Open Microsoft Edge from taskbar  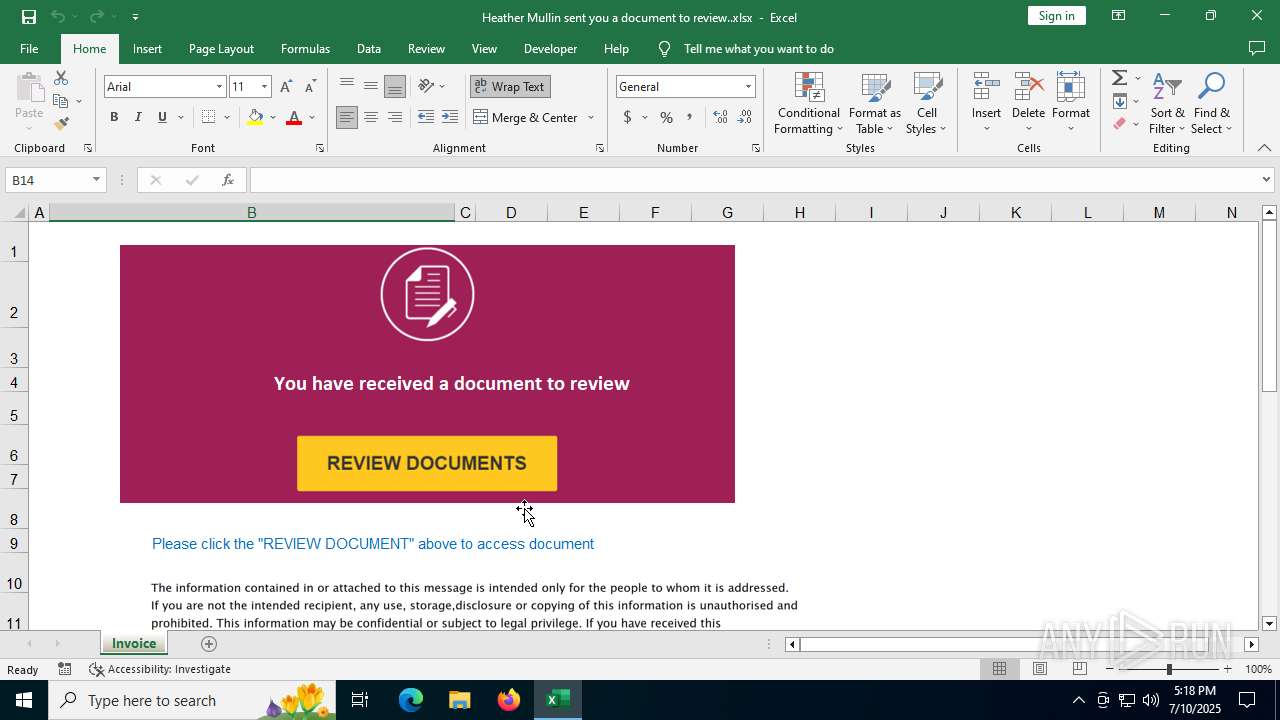[411, 700]
